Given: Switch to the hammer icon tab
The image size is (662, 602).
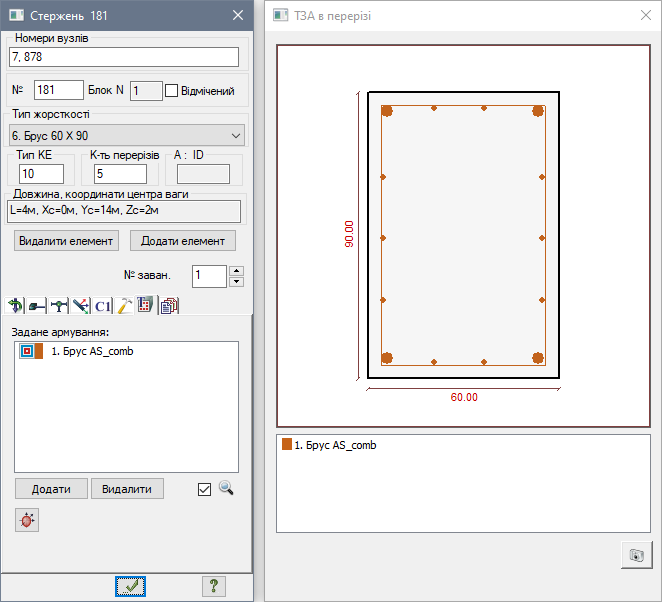Looking at the screenshot, I should coord(124,306).
